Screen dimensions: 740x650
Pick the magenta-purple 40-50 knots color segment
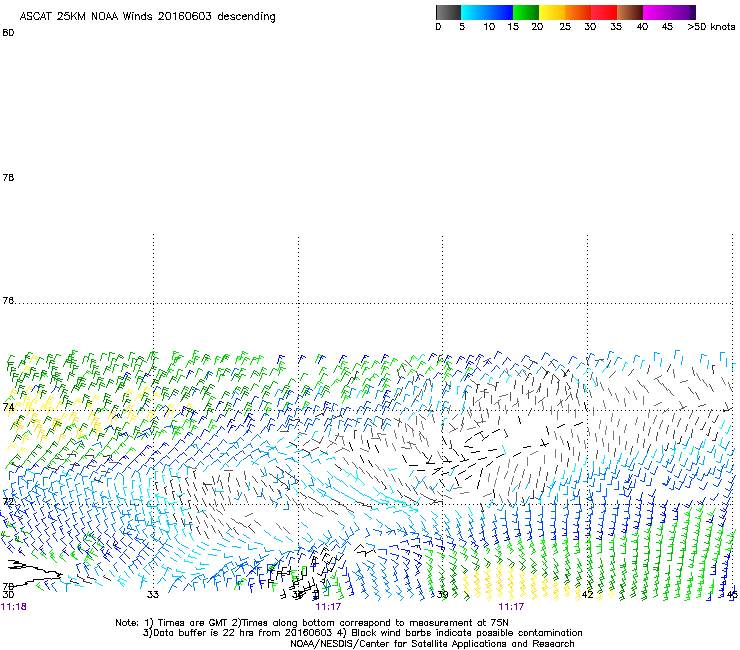[669, 12]
